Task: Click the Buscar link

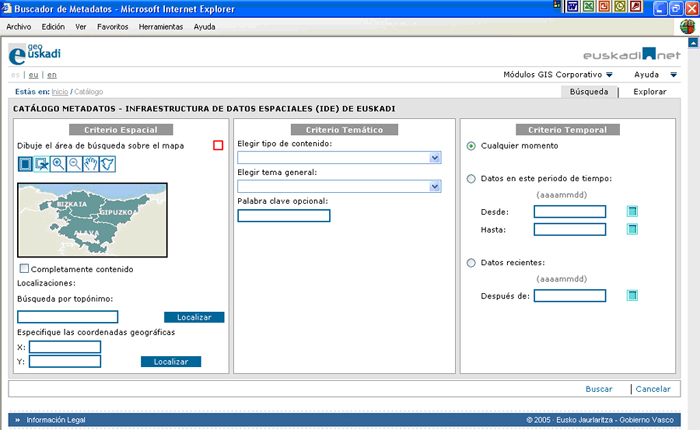Action: 599,389
